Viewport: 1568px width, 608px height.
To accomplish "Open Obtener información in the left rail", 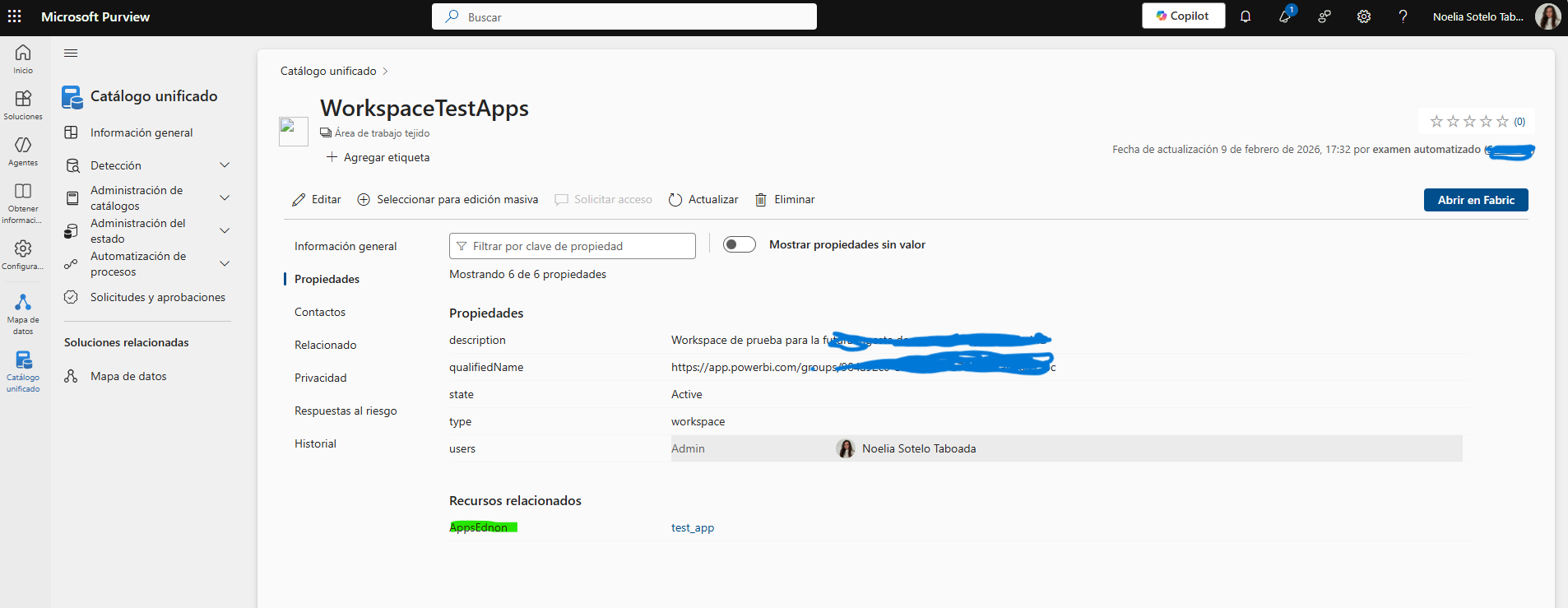I will [x=23, y=202].
